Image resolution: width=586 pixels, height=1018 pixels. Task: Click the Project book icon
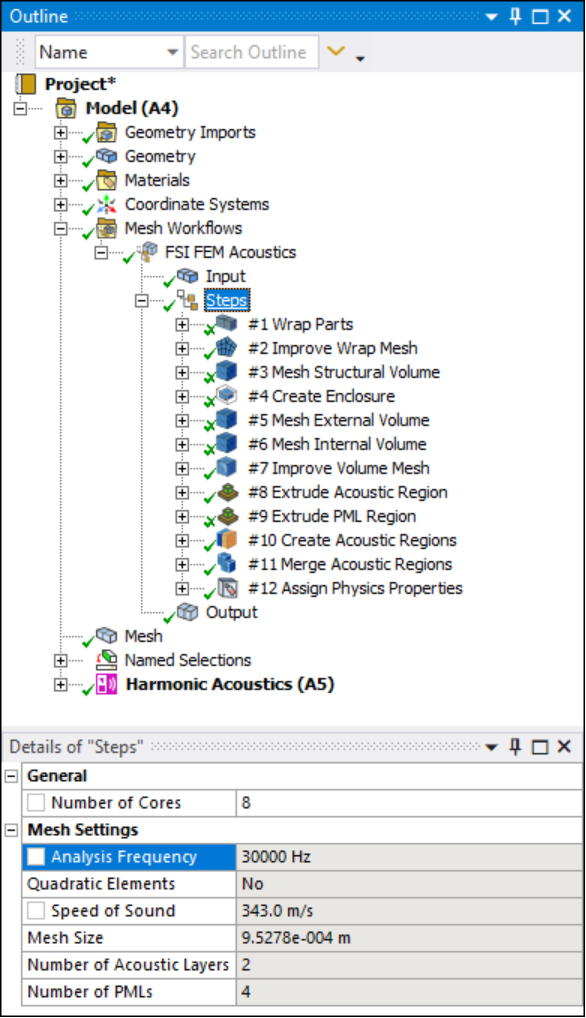tap(25, 84)
